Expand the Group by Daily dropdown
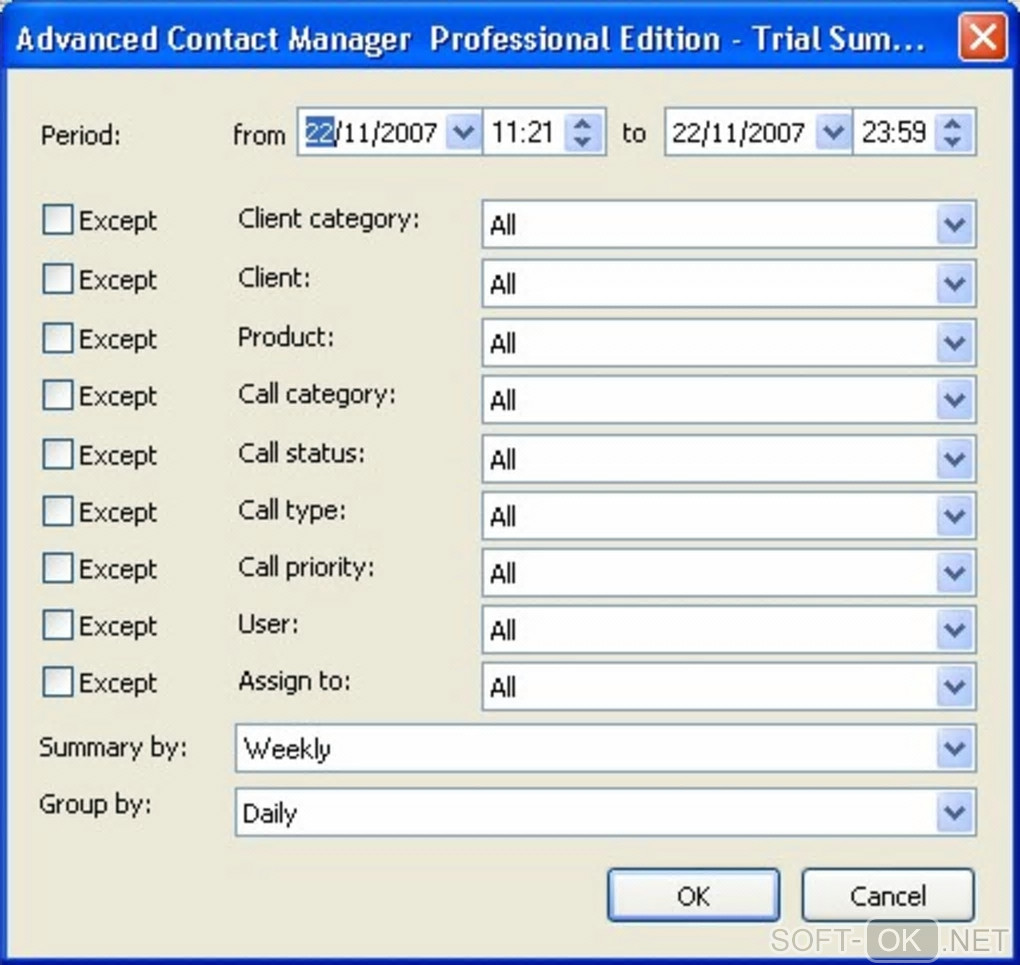1020x965 pixels. (x=955, y=813)
